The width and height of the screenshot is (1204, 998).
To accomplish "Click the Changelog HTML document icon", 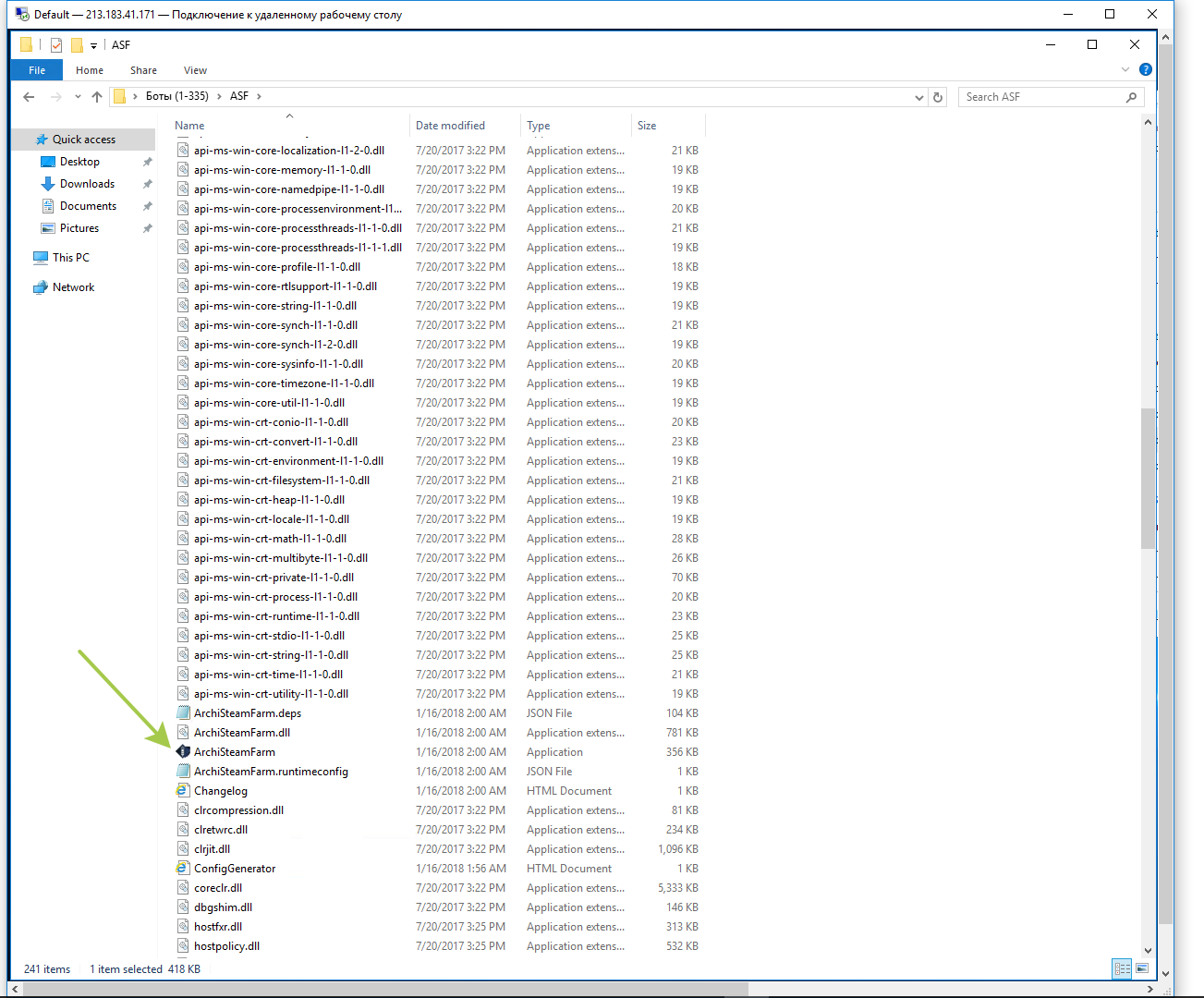I will [183, 791].
